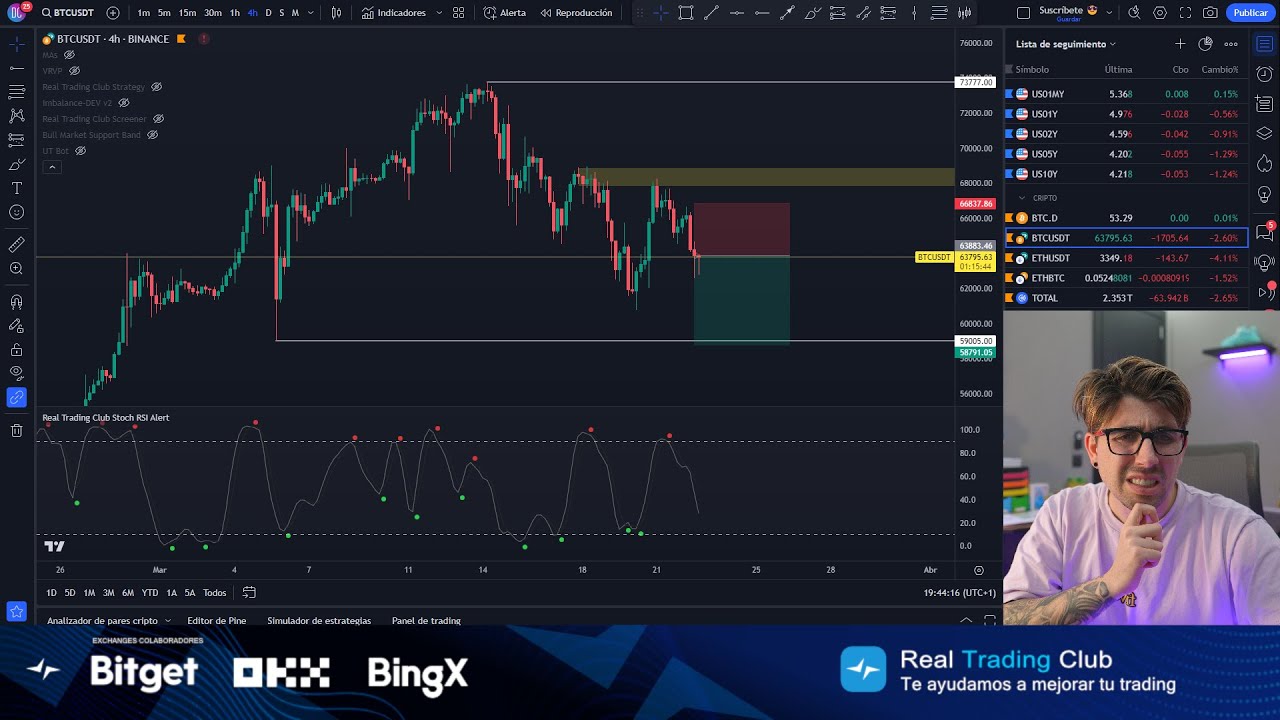
Task: Open watchlist advanced view pie icon
Action: [x=1205, y=44]
